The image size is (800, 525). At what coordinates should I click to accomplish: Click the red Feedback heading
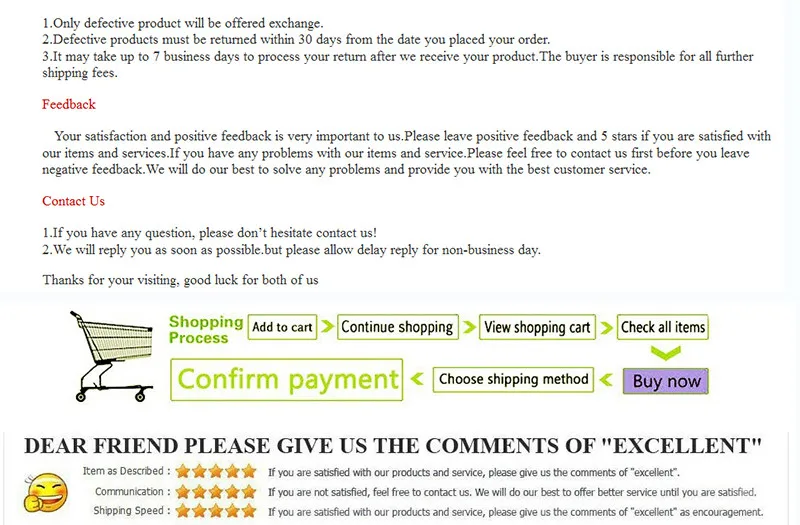point(69,104)
